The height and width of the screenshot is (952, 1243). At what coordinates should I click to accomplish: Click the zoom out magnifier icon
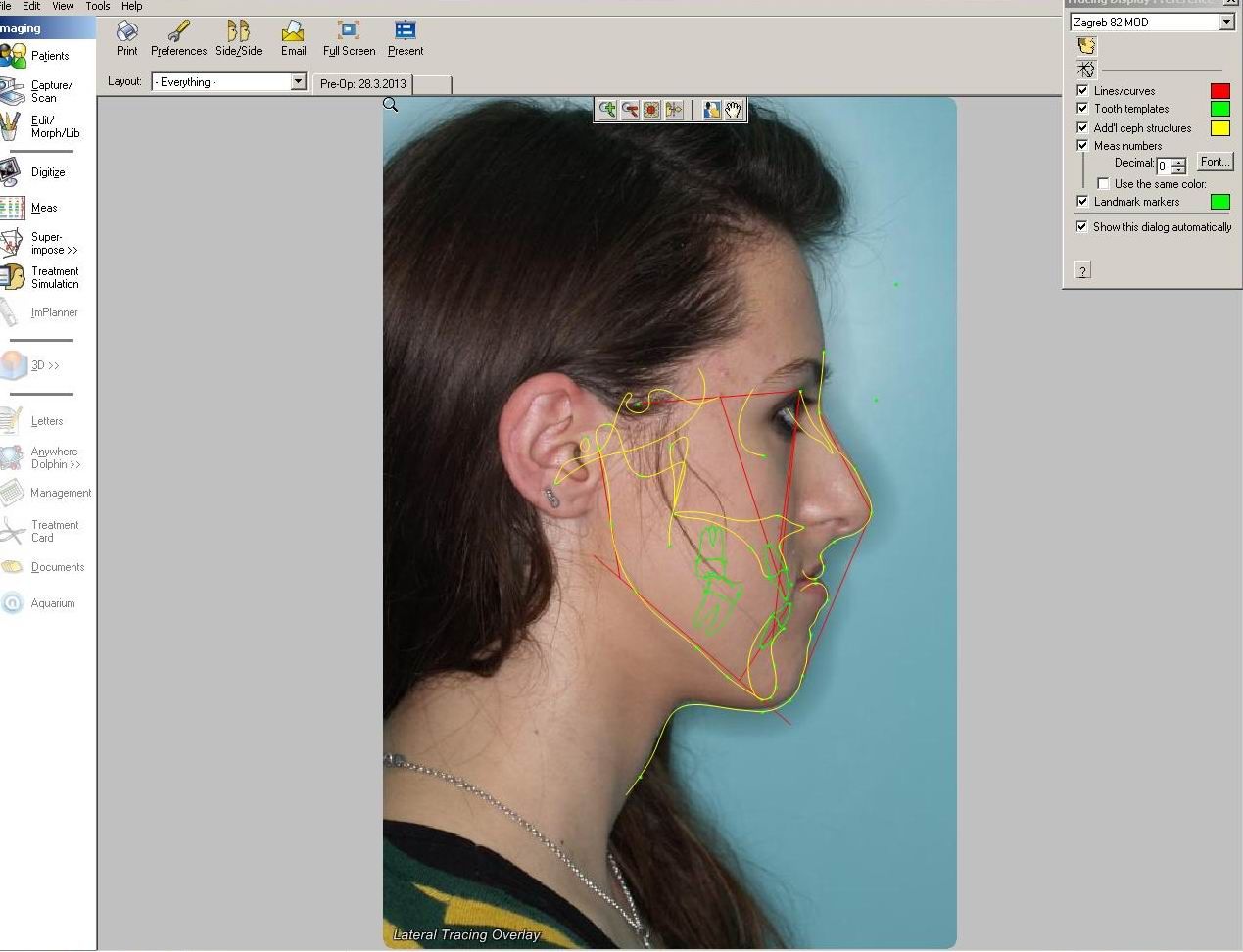630,110
